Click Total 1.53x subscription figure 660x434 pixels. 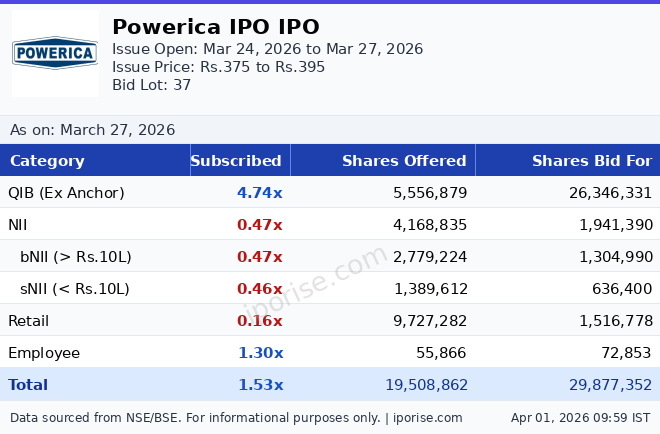point(260,385)
